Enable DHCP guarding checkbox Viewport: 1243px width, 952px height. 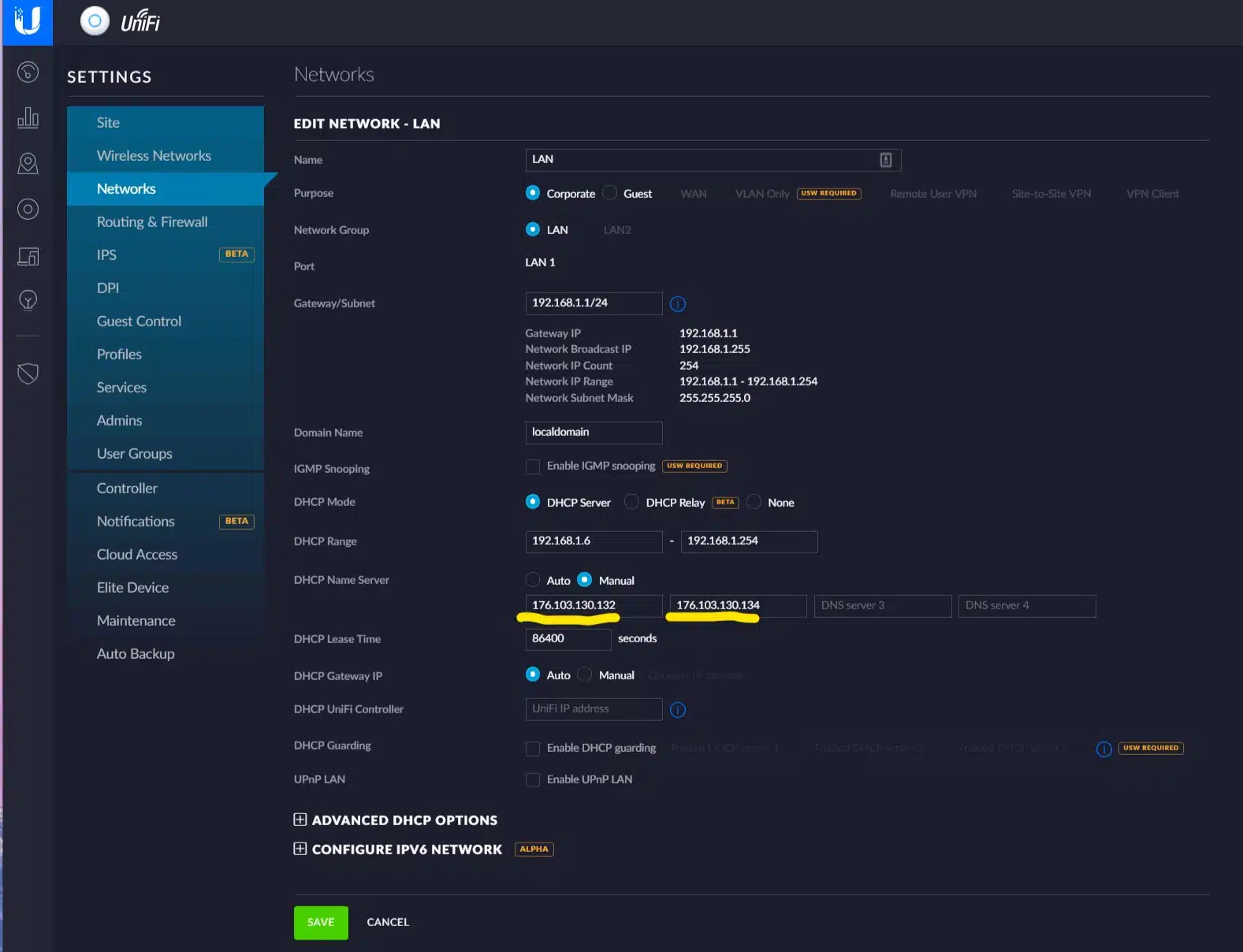tap(533, 748)
